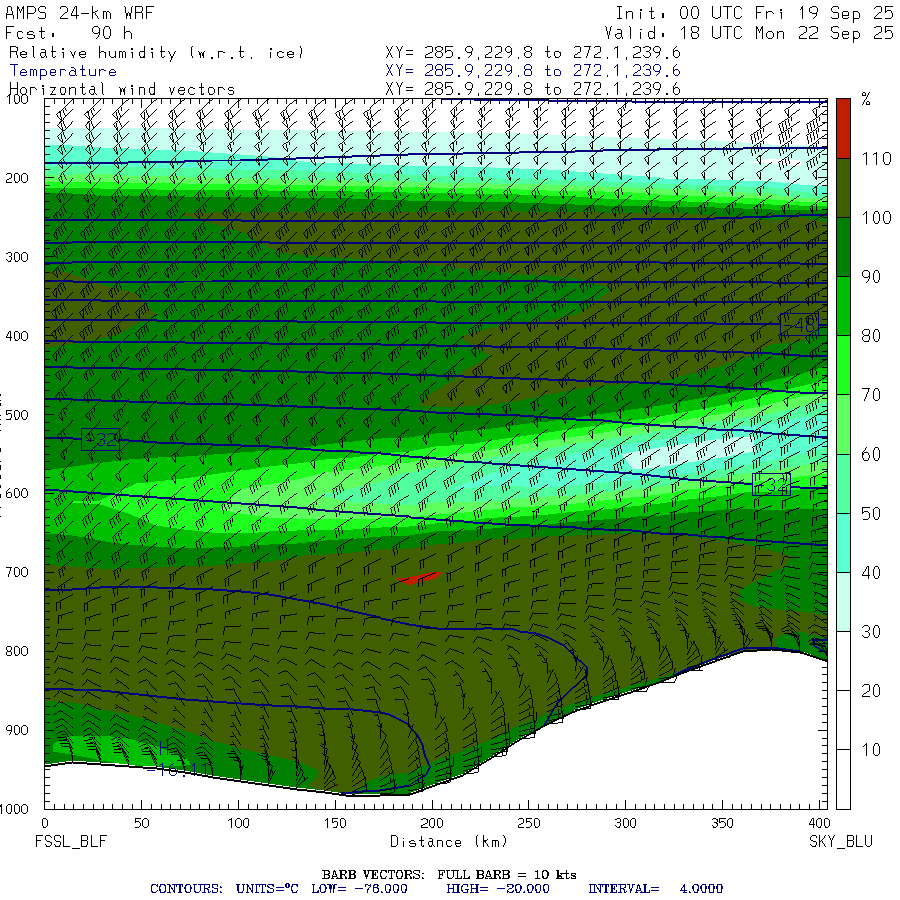This screenshot has width=900, height=900.
Task: Click the blue 'Temperature' legend label
Action: (x=63, y=71)
